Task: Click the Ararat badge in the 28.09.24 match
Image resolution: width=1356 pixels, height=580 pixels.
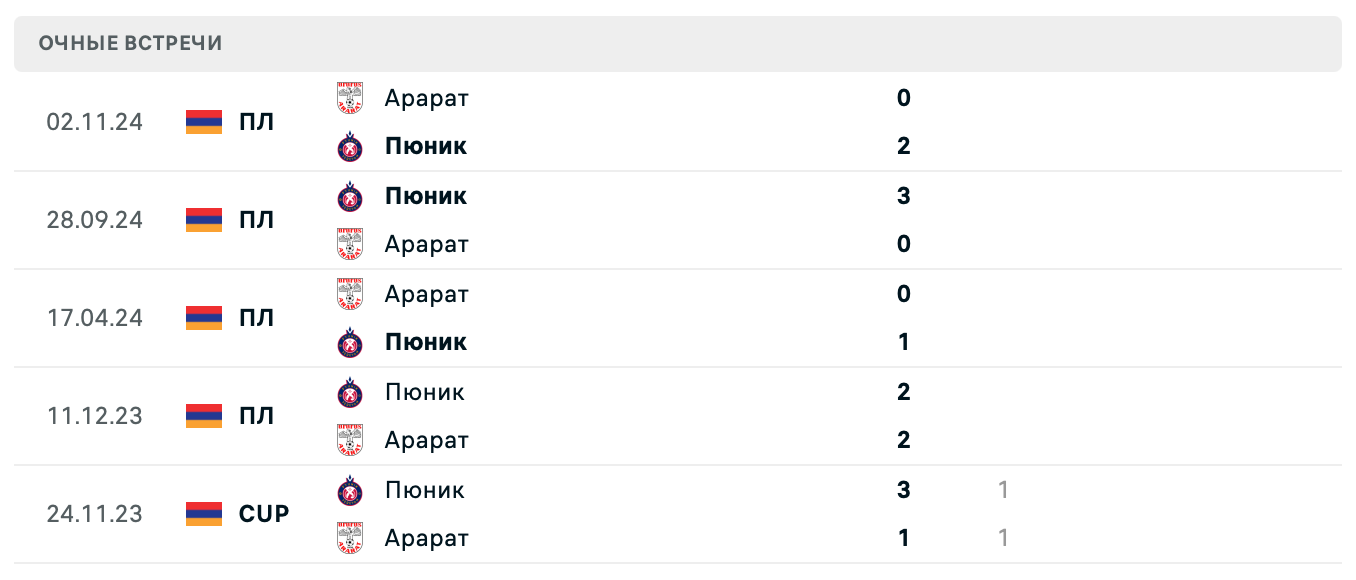Action: coord(349,244)
